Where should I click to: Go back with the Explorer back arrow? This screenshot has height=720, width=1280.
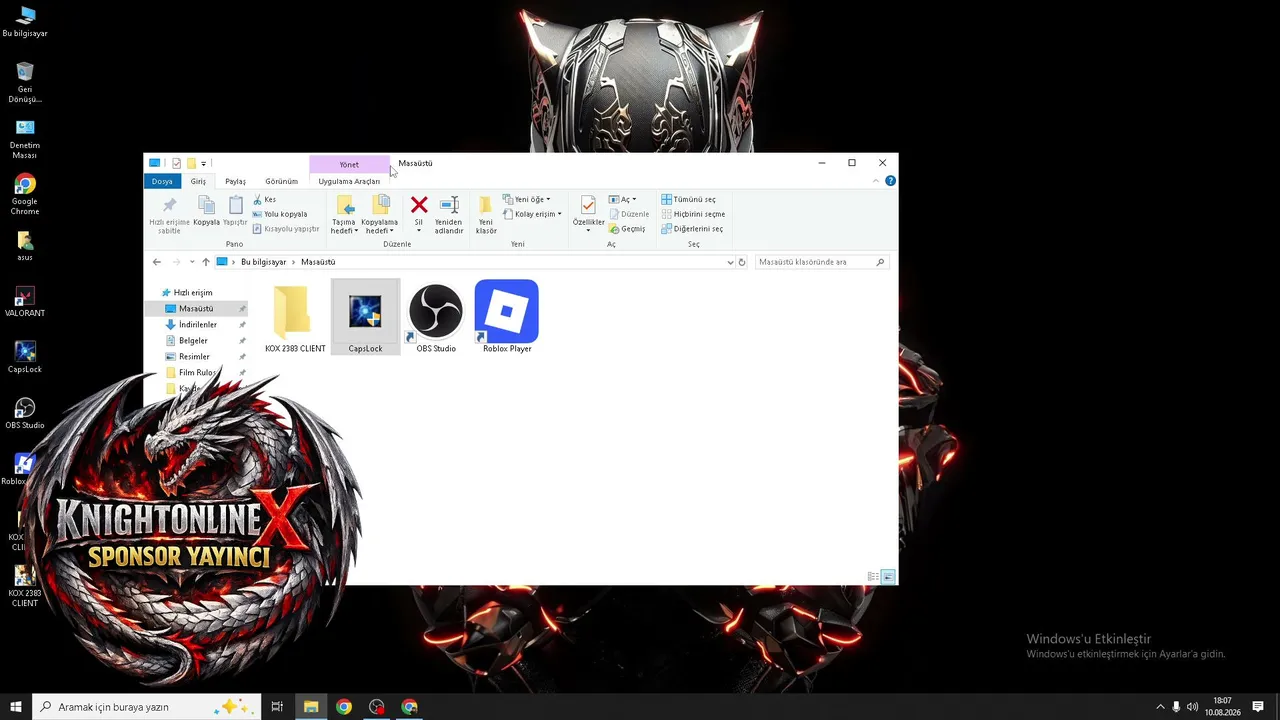click(157, 262)
